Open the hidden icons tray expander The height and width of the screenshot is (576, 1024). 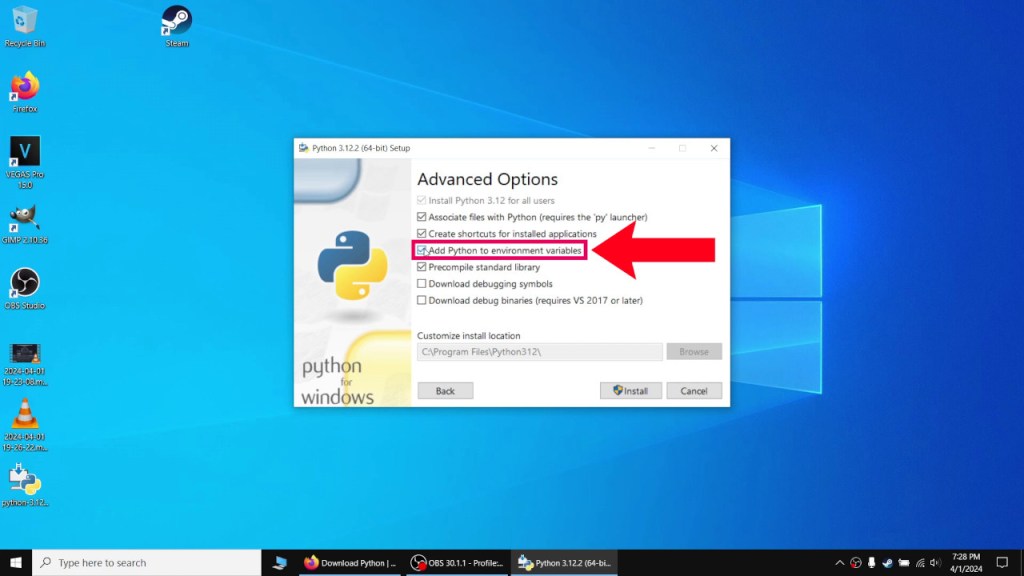(x=839, y=562)
